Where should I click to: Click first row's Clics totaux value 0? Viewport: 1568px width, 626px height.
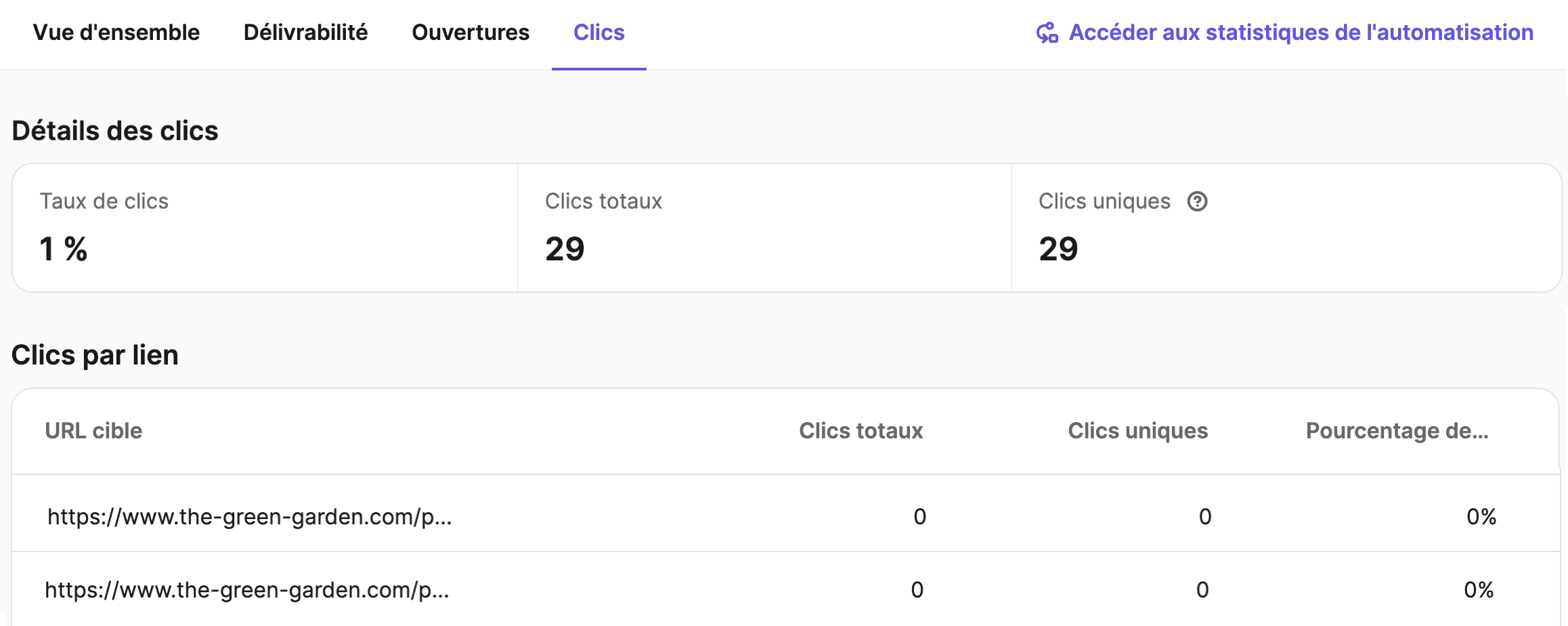click(919, 517)
